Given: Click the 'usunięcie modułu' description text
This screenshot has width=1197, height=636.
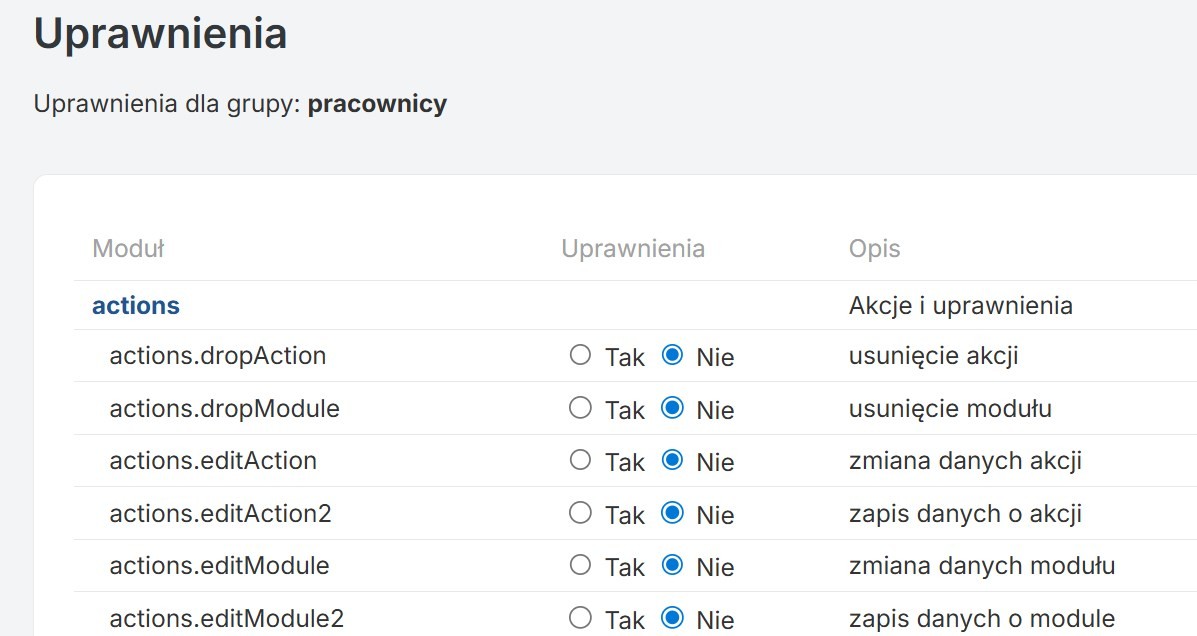Looking at the screenshot, I should 950,409.
